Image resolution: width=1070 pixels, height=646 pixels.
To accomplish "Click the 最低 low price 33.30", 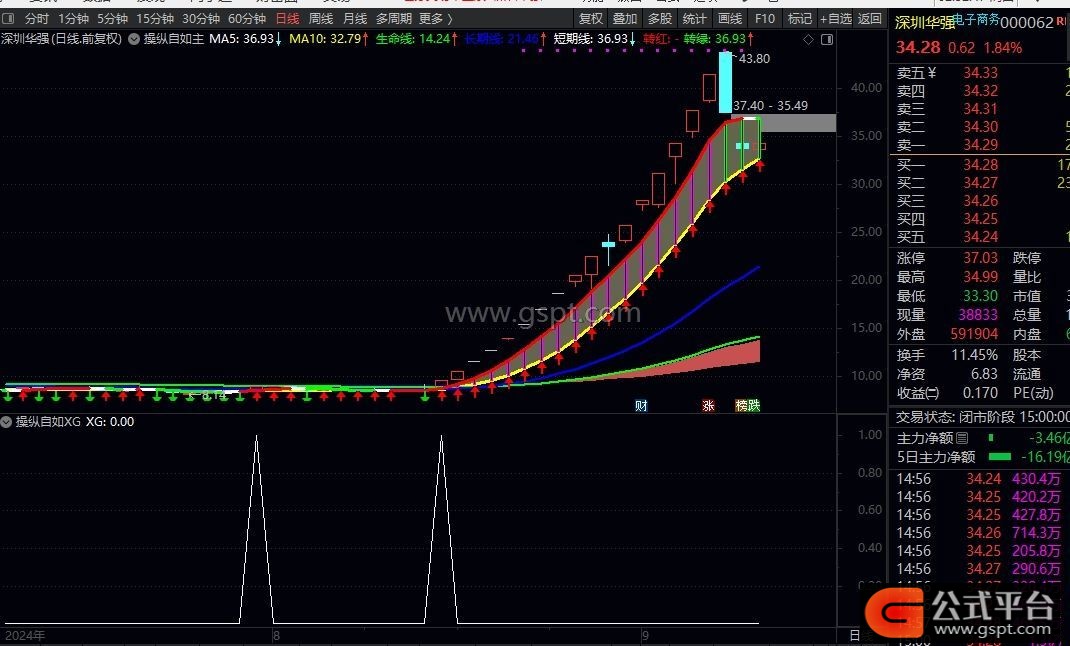I will coord(980,296).
